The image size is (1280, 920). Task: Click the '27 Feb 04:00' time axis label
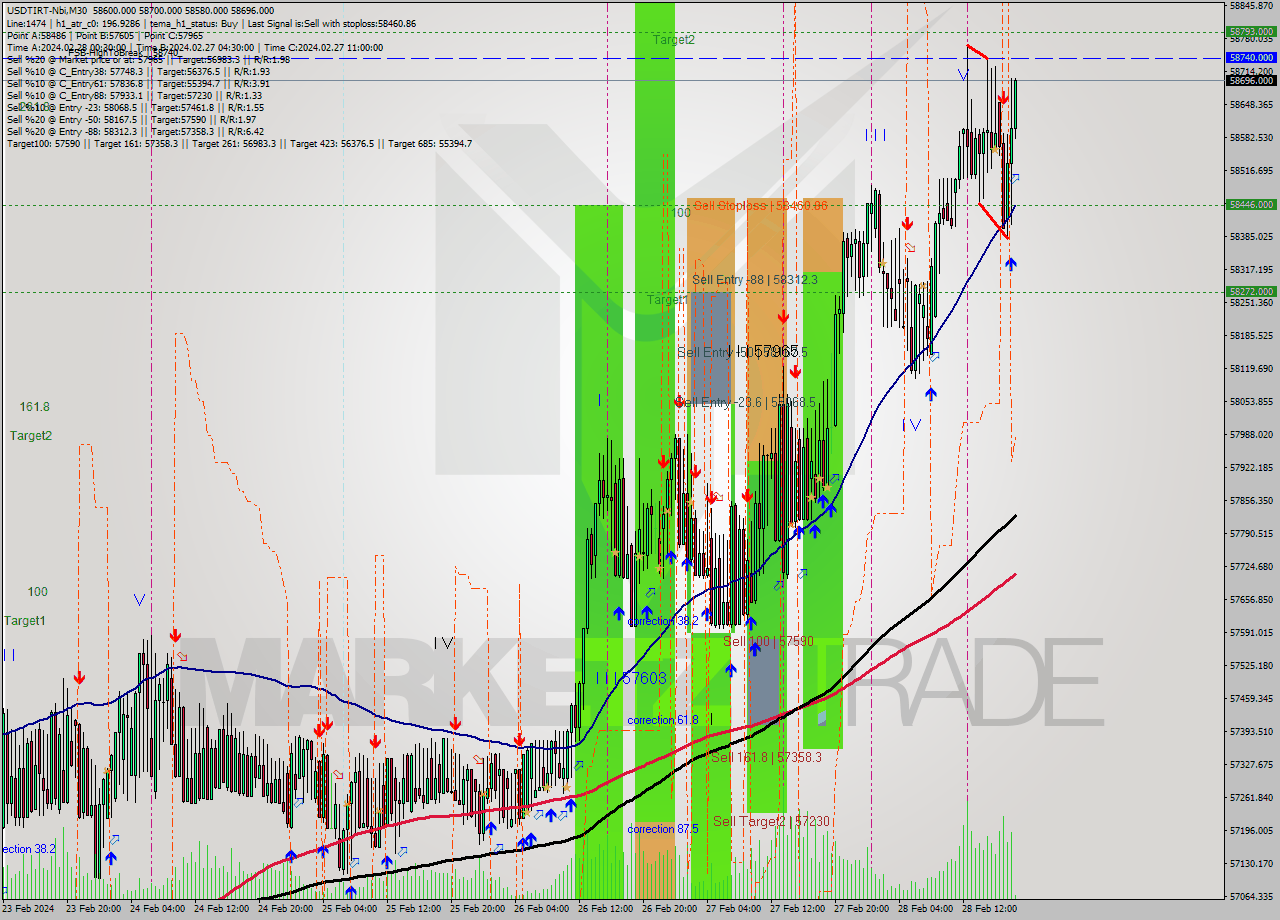[x=733, y=909]
